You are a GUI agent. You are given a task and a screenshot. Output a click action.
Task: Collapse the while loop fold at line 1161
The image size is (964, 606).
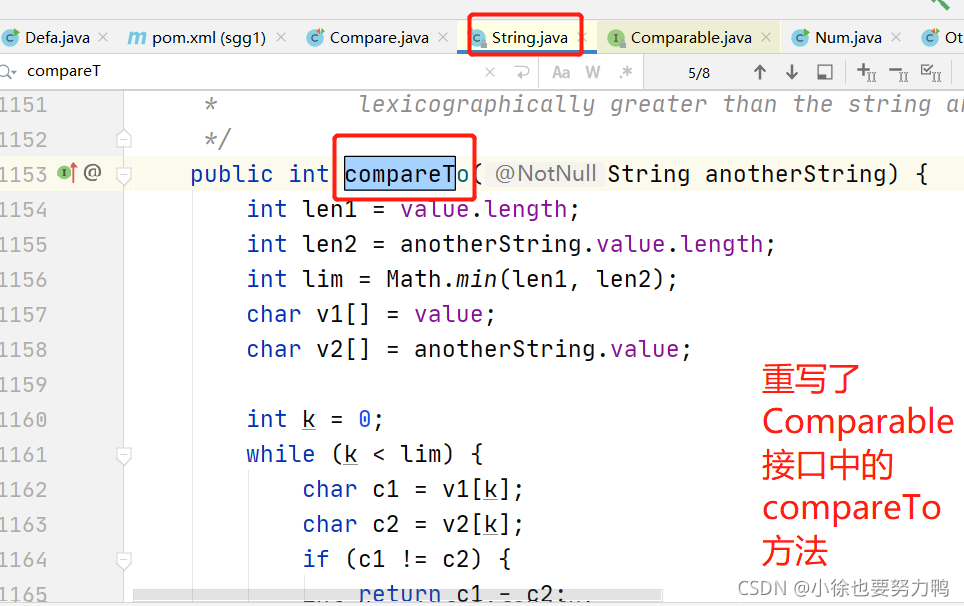124,455
